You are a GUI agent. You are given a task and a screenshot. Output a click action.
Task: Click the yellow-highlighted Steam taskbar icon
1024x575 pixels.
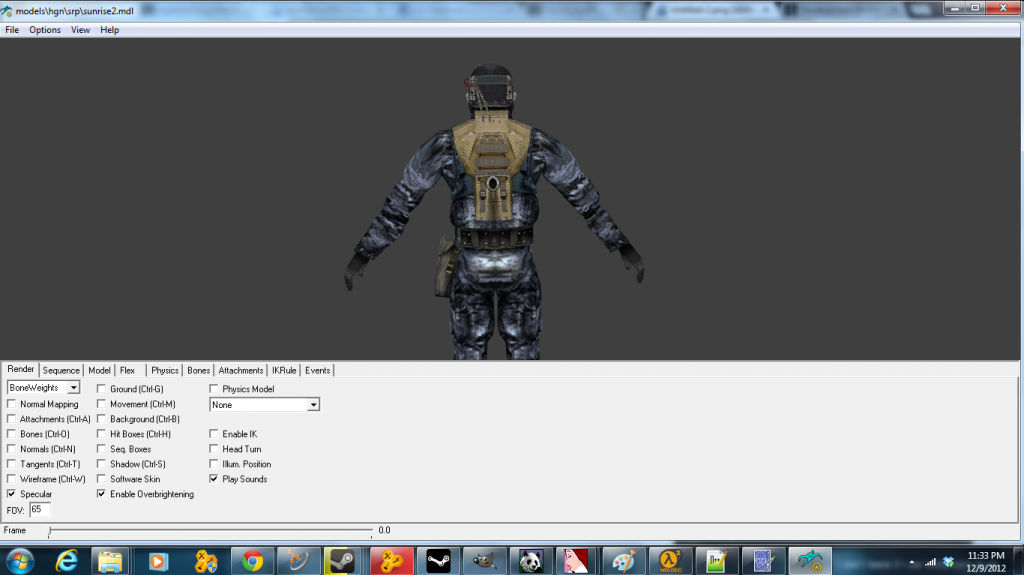tap(342, 561)
